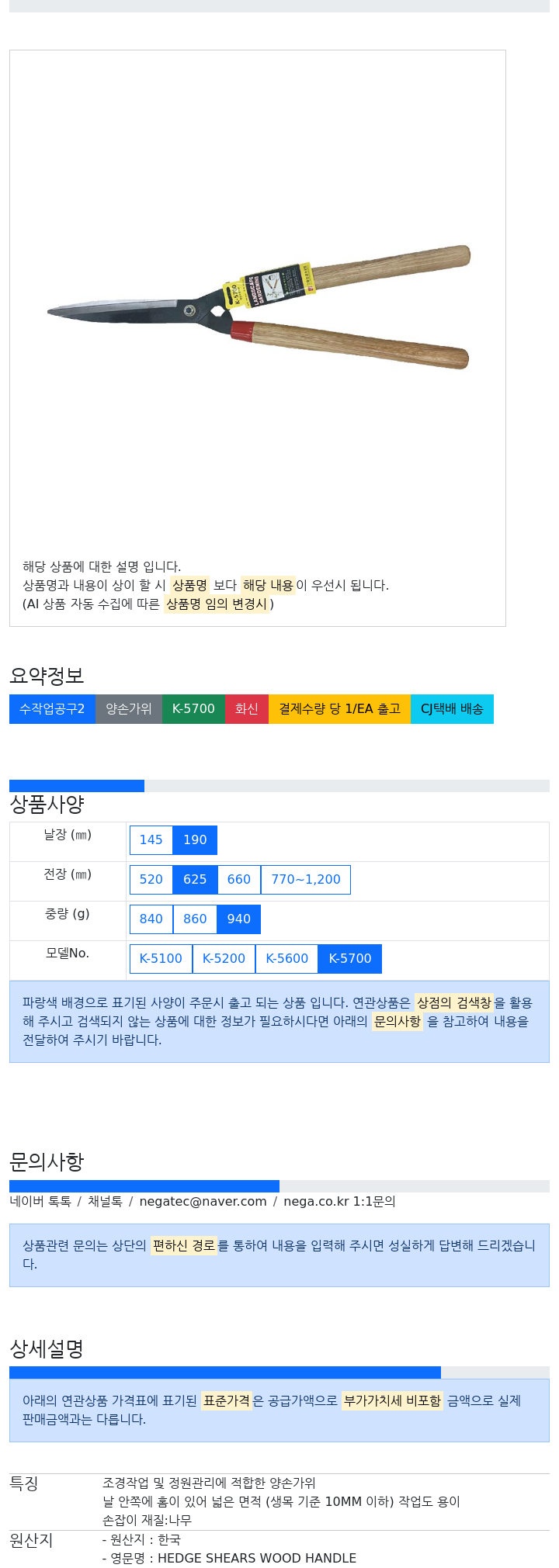Pick the 770~1,200 length option
559x1568 pixels.
(306, 880)
